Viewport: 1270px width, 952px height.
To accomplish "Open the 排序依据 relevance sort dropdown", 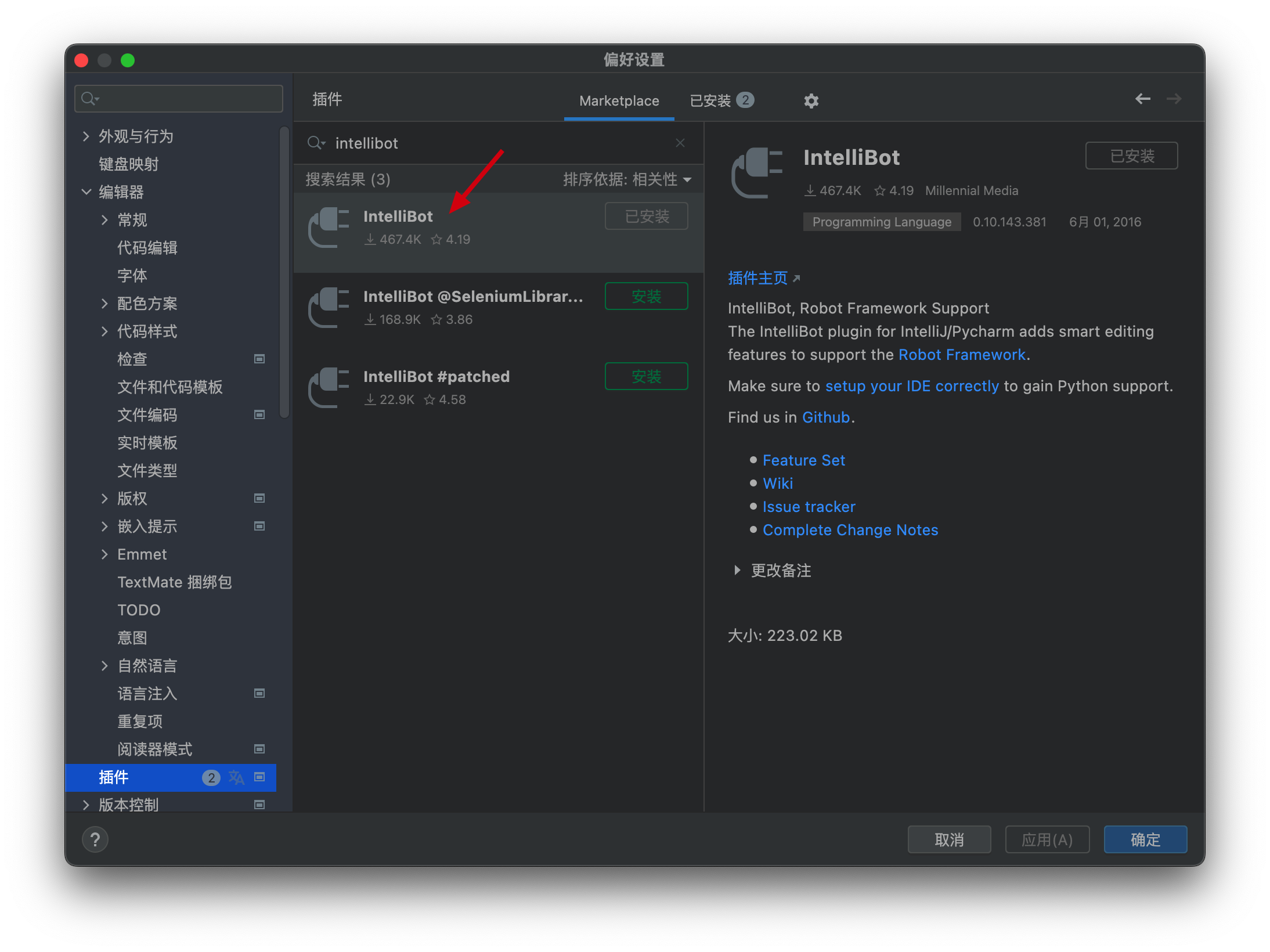I will 628,179.
